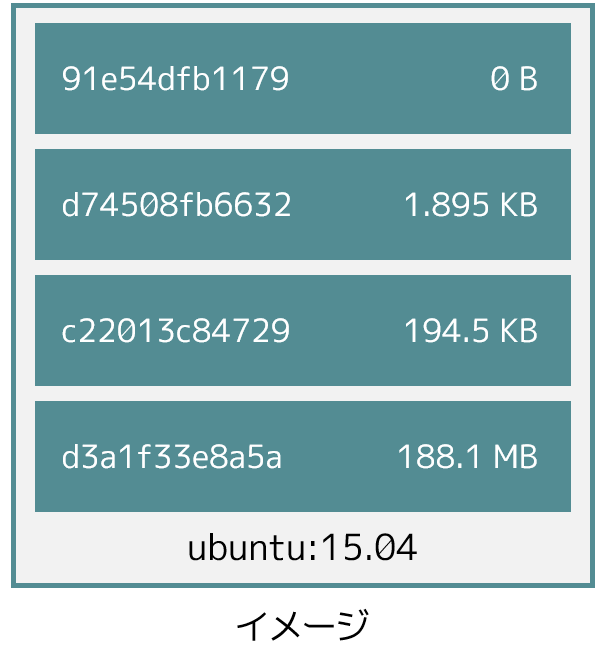Click 15.04 version number in tag
Screen dimensions: 606x656
coord(369,547)
